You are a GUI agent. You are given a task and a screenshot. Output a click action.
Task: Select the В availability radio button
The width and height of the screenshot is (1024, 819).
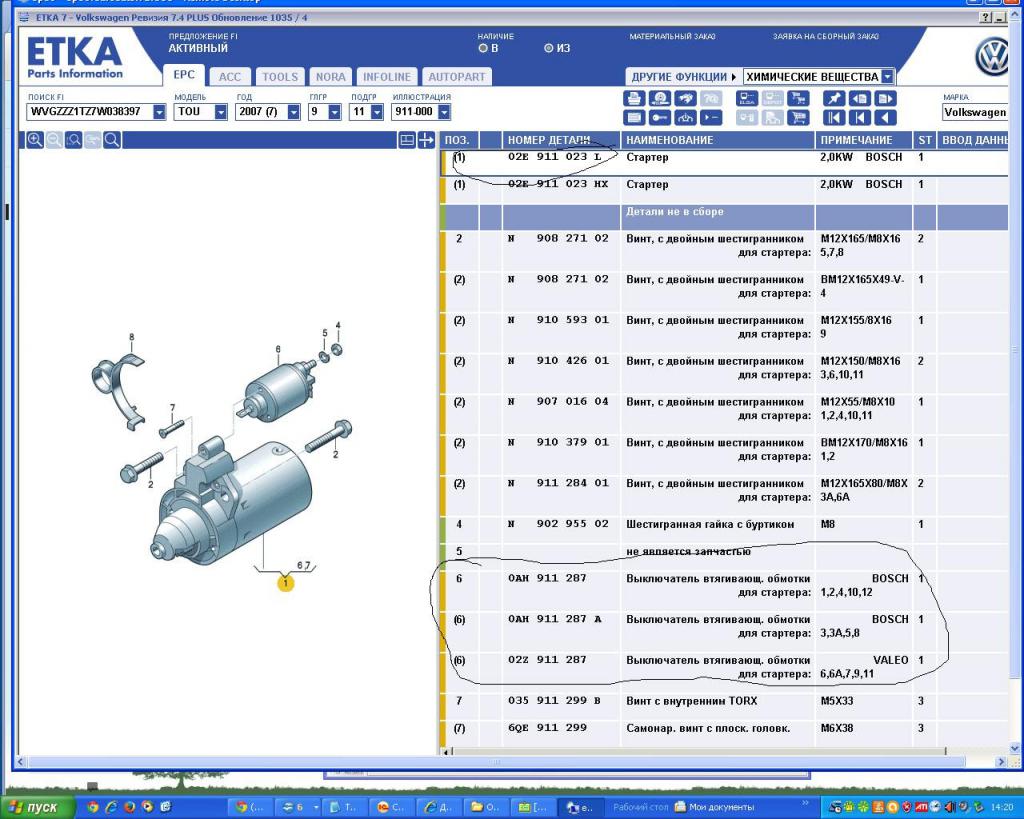[x=483, y=48]
